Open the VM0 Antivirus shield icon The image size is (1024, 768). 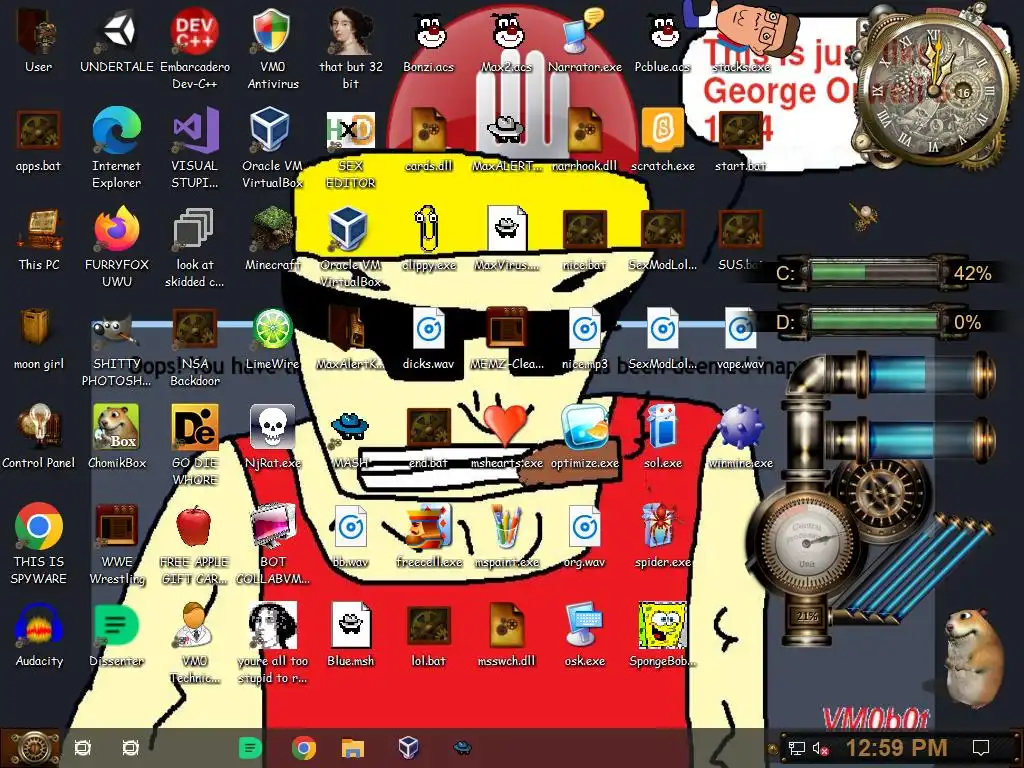click(x=272, y=33)
